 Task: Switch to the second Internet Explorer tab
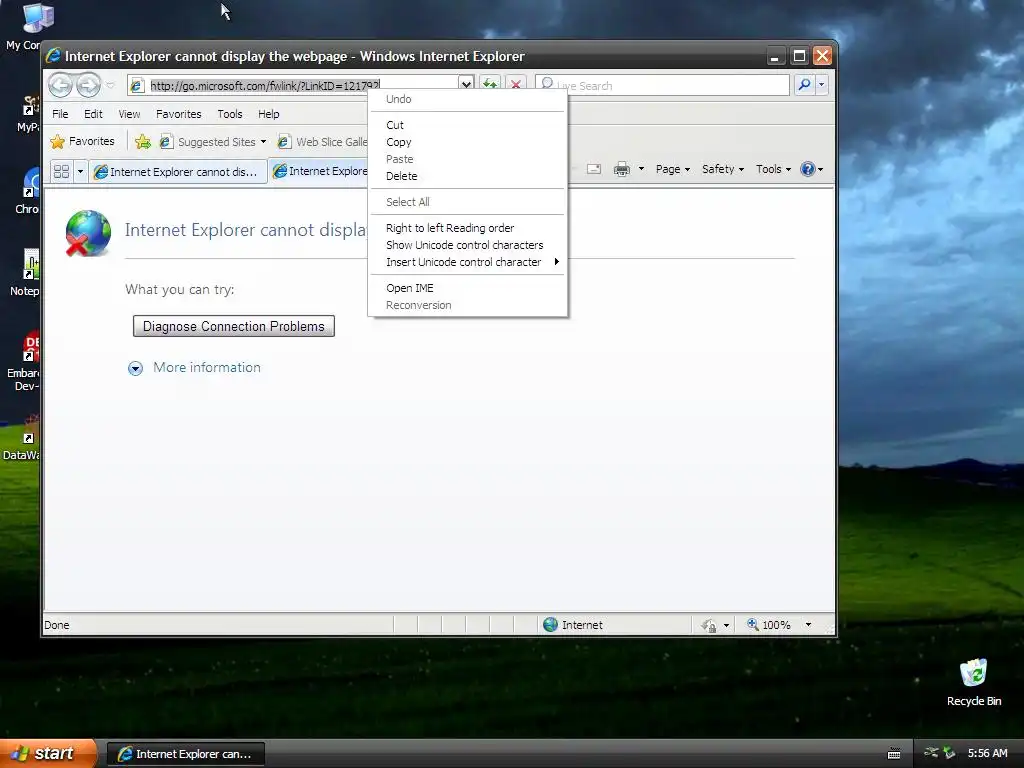[319, 170]
